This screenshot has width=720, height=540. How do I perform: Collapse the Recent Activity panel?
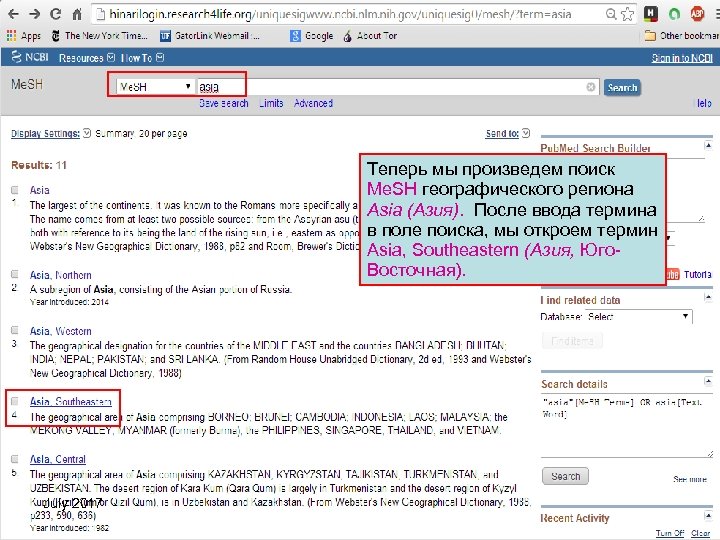[708, 516]
